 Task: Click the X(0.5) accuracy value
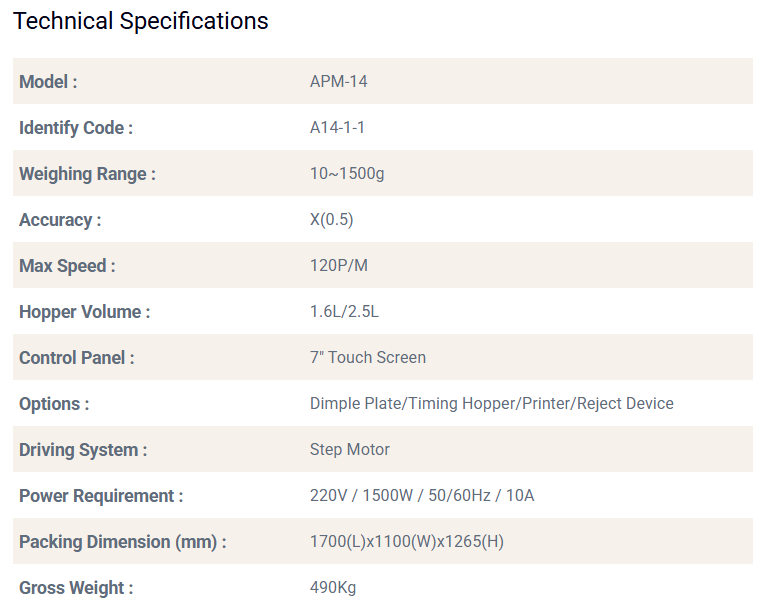coord(332,220)
